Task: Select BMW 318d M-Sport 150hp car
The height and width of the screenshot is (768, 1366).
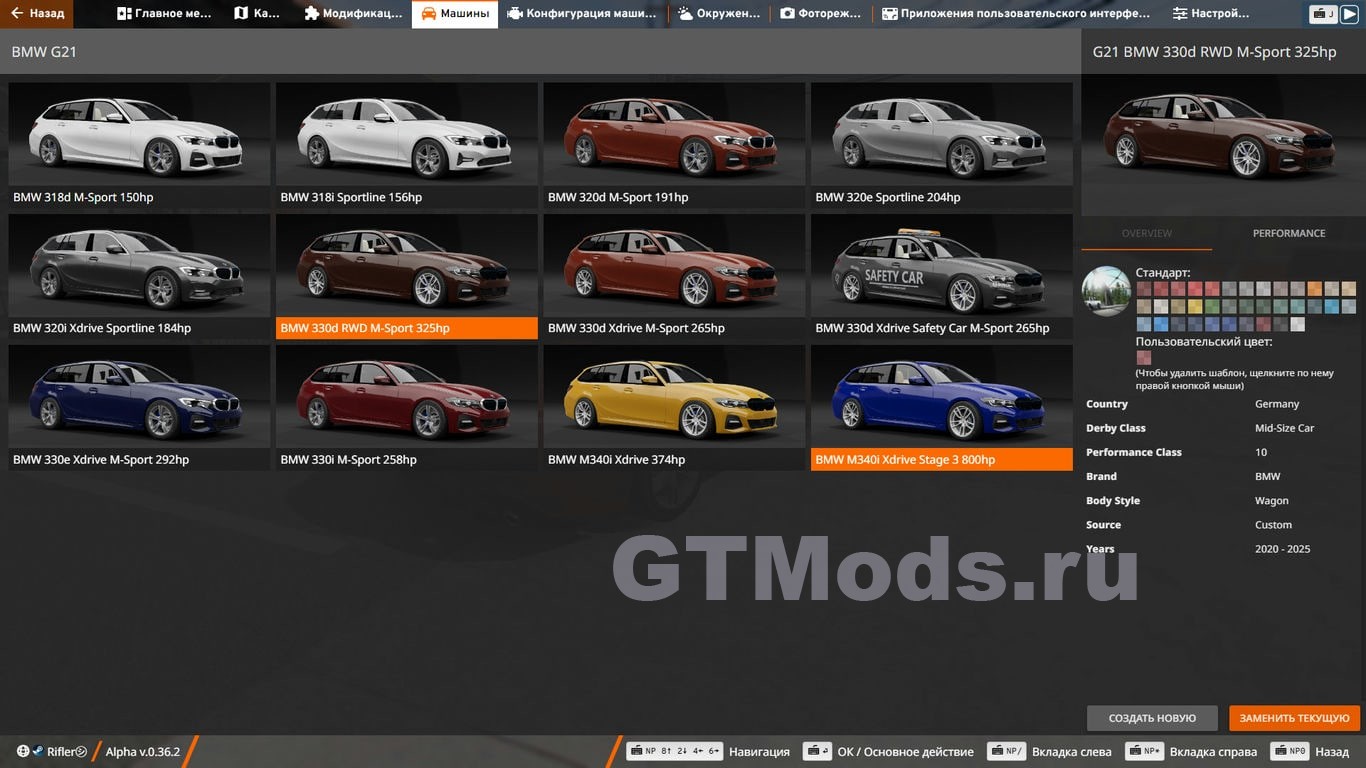Action: (139, 146)
